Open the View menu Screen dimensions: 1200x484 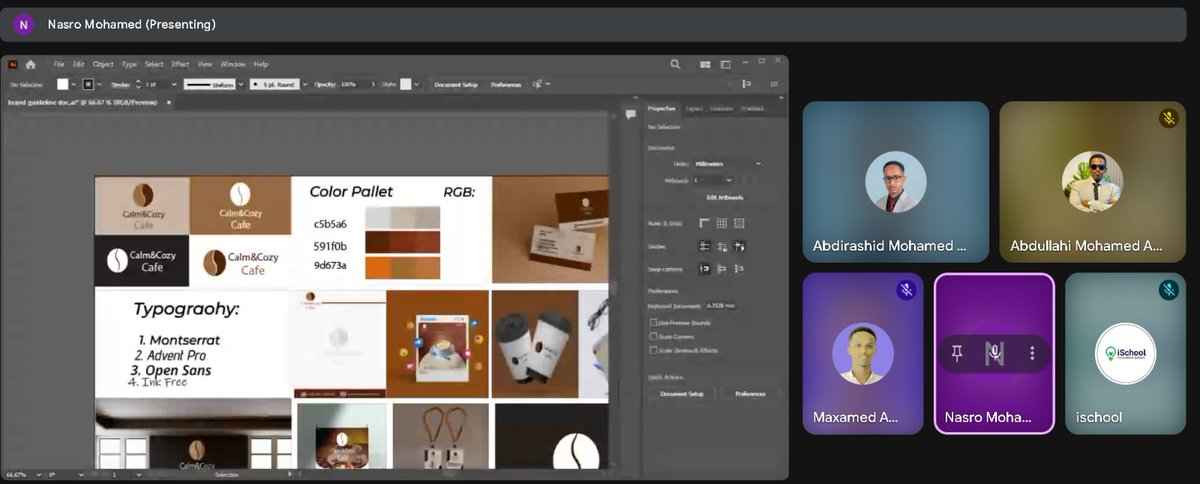(205, 64)
